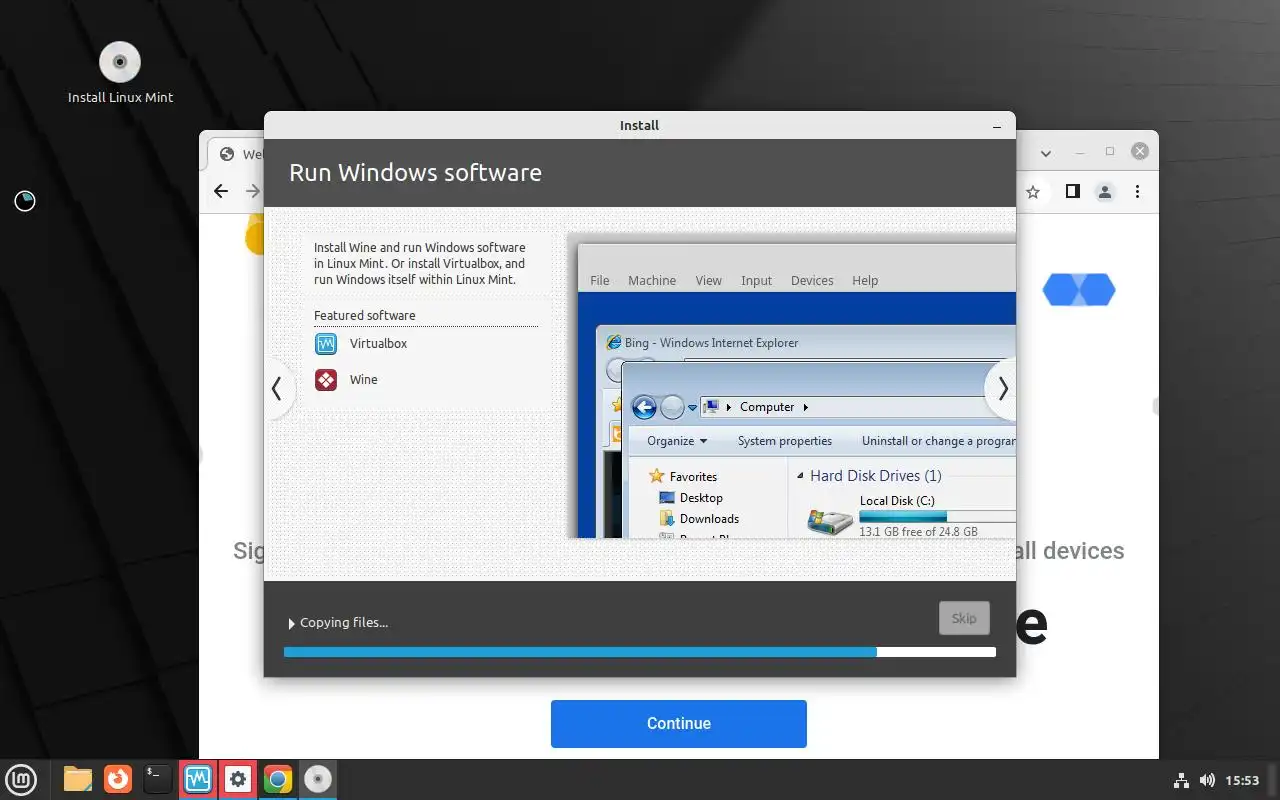Open the Files manager from the panel
The height and width of the screenshot is (800, 1280).
pos(78,779)
